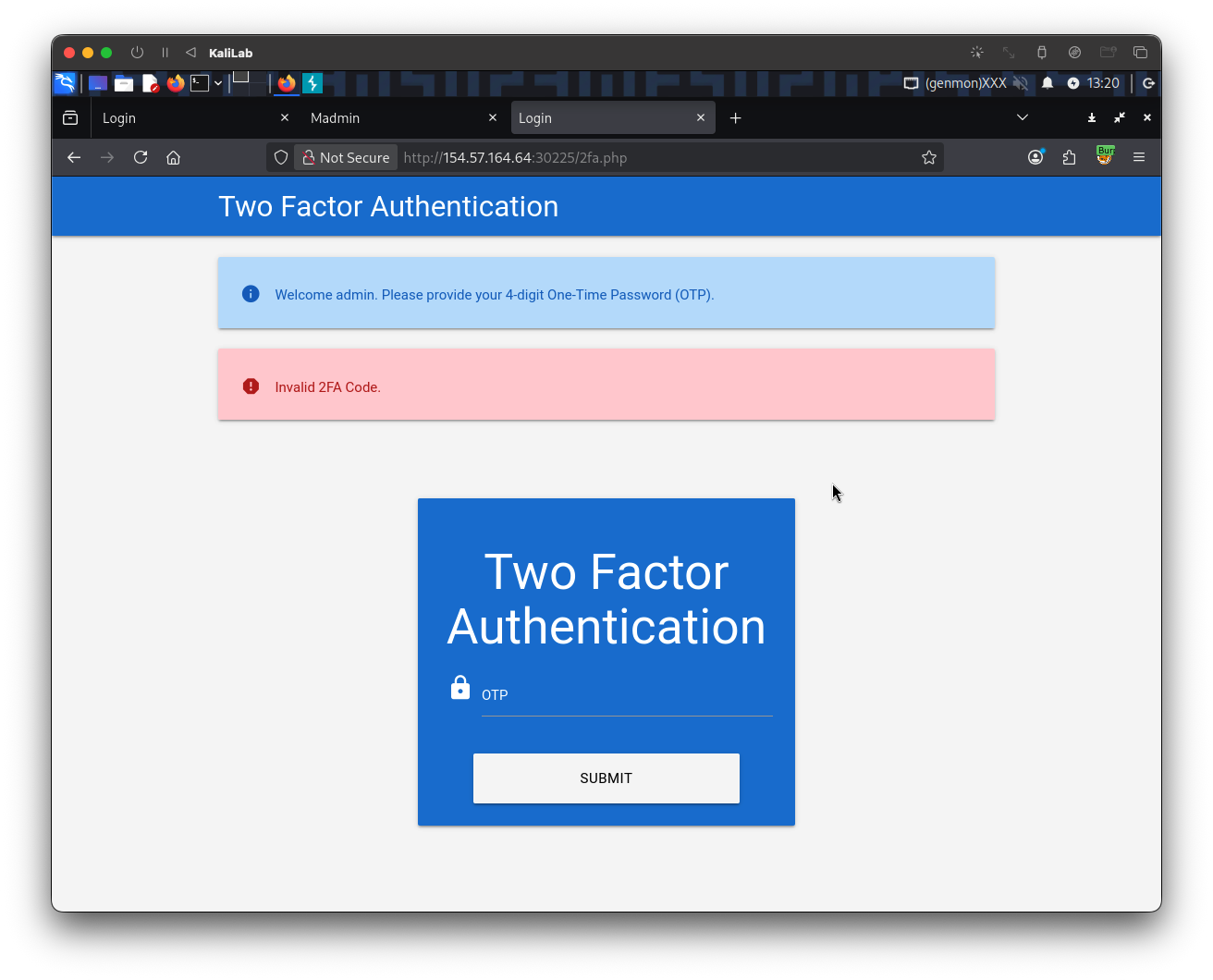This screenshot has width=1213, height=980.
Task: Open the Firefox hamburger application menu
Action: (x=1139, y=157)
